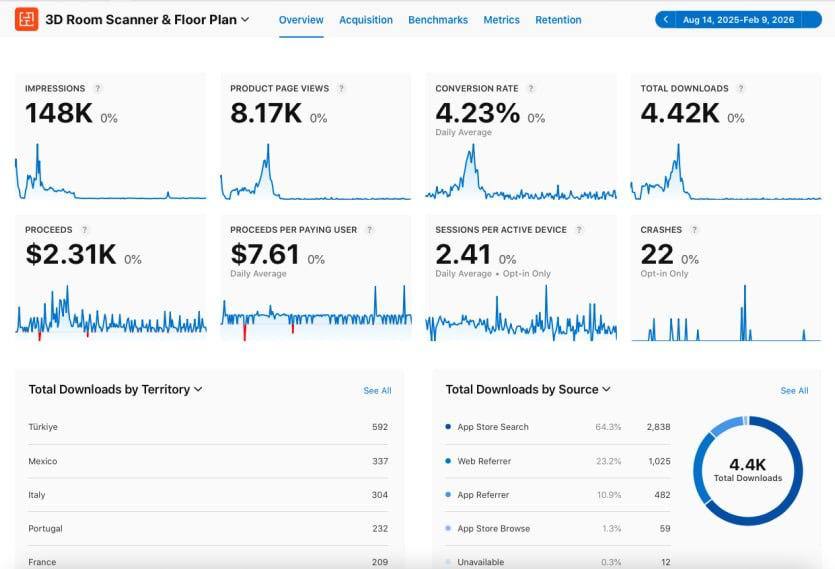
Task: Open the Product Page Views help tooltip
Action: [341, 88]
